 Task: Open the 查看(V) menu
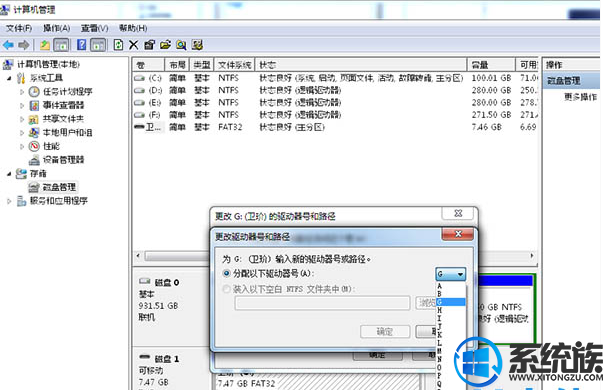[x=95, y=28]
